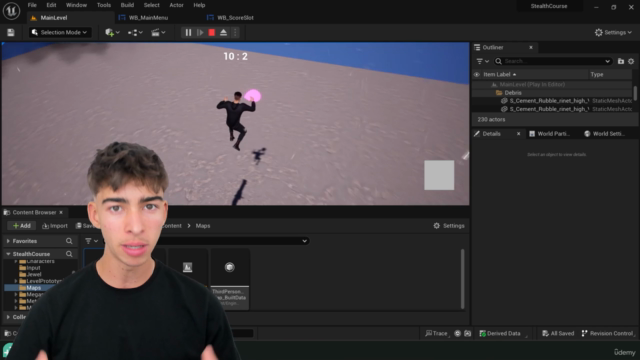Open the Window menu
This screenshot has height=360, width=640.
(76, 5)
